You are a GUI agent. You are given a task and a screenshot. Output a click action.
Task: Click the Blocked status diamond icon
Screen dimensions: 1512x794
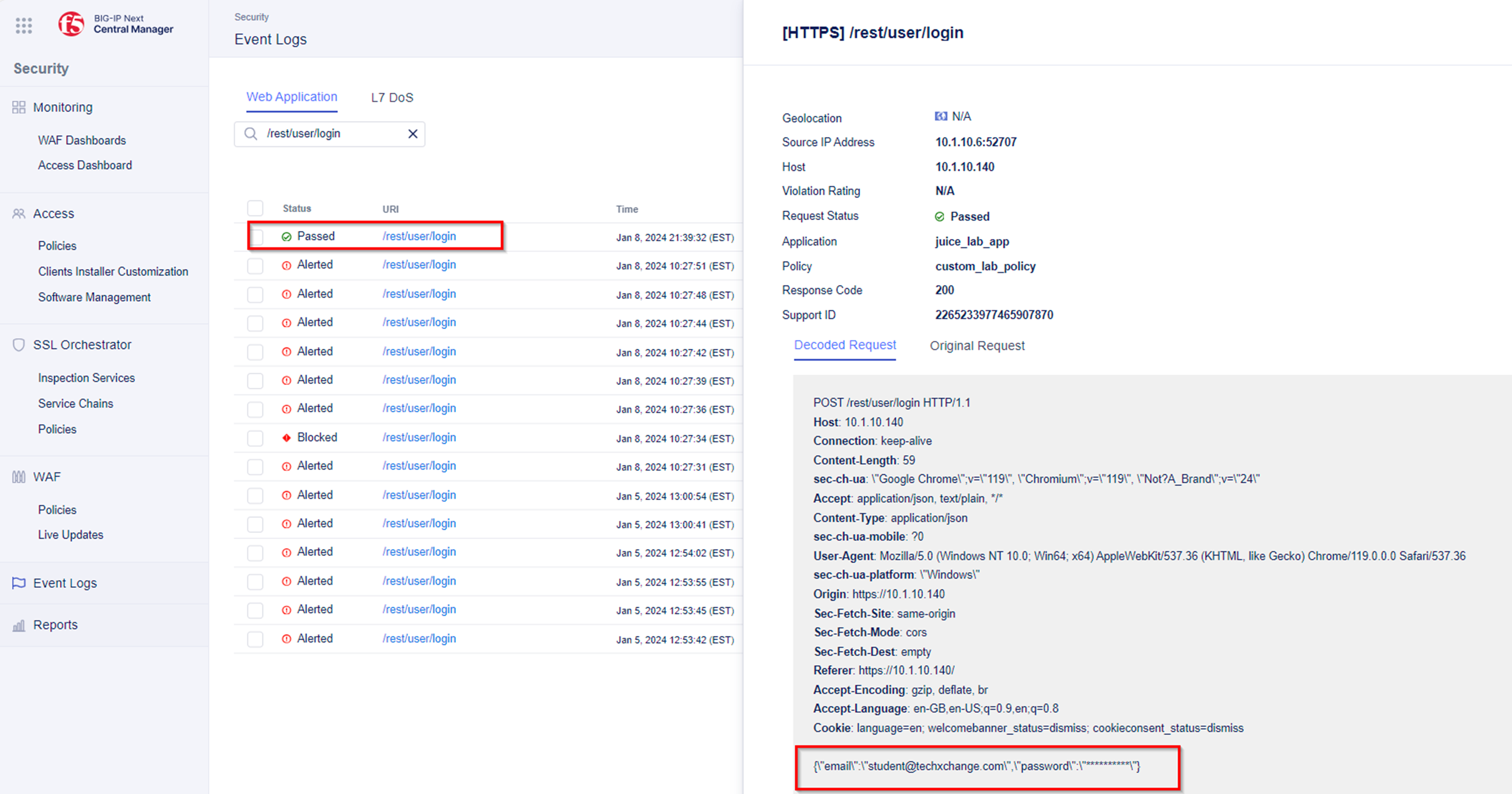286,438
